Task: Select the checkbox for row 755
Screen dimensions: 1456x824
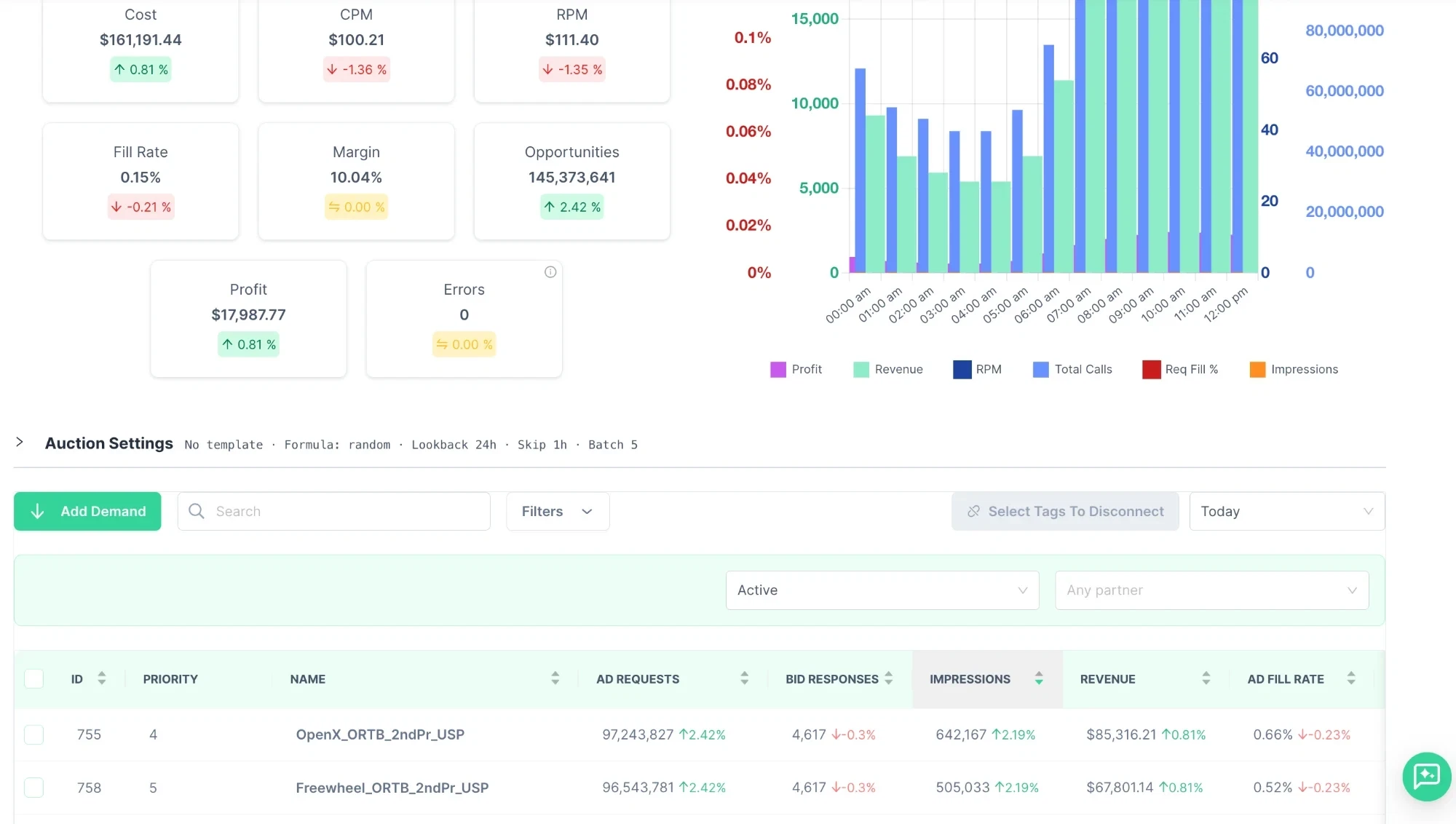Action: click(x=34, y=734)
